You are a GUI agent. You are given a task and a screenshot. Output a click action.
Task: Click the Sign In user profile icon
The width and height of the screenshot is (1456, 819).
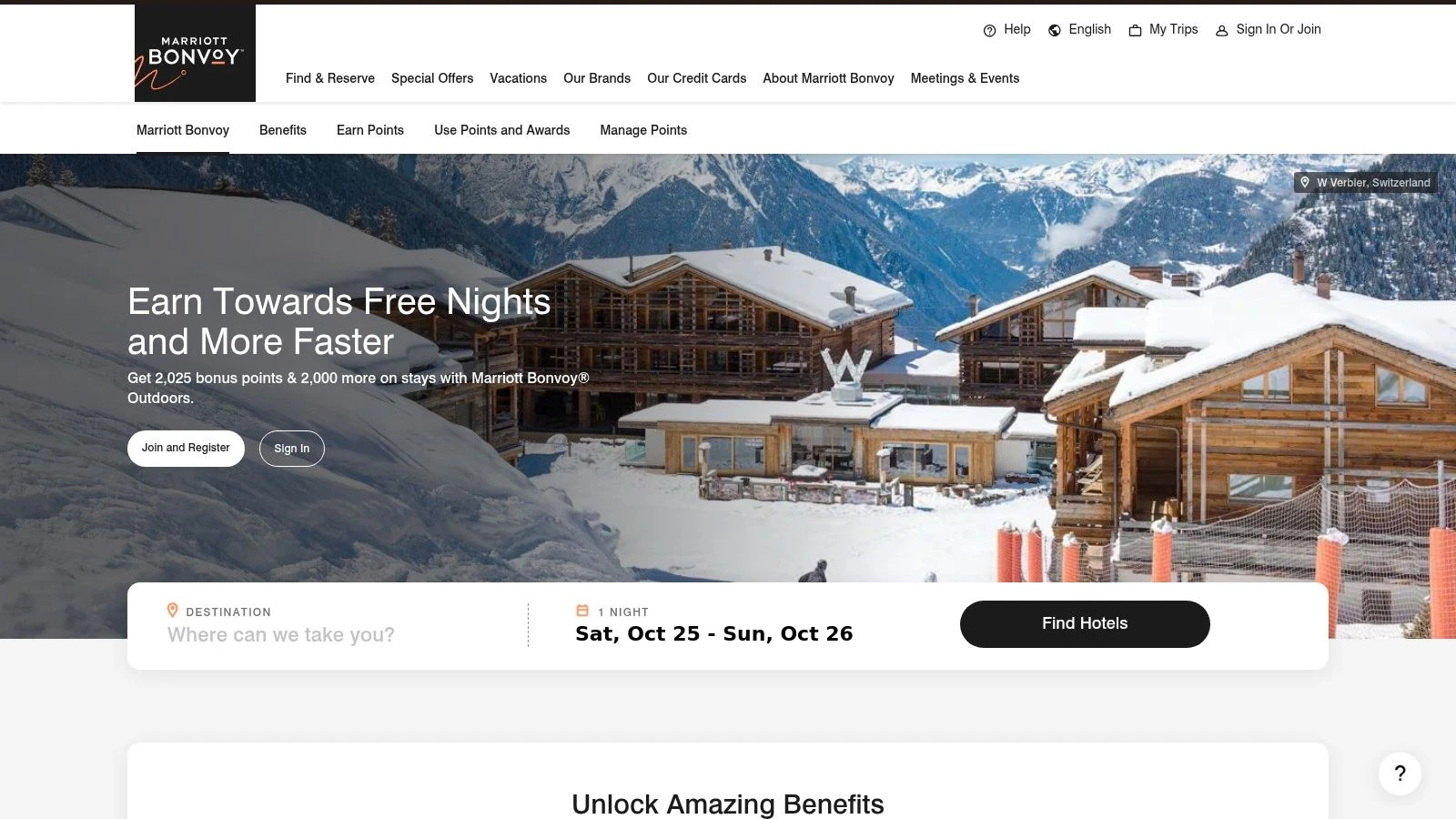pyautogui.click(x=1222, y=30)
